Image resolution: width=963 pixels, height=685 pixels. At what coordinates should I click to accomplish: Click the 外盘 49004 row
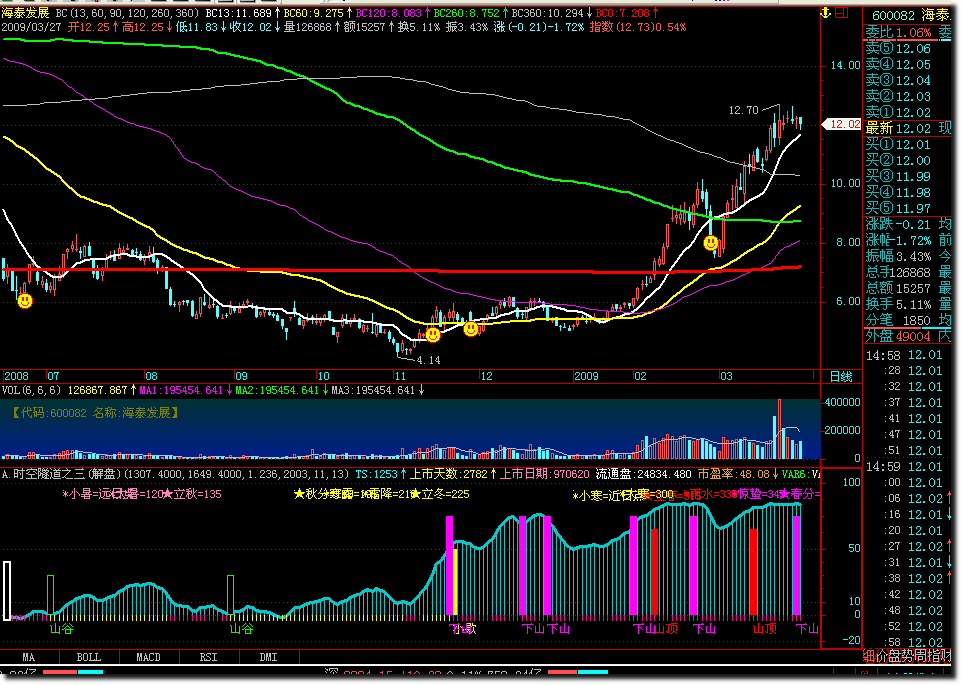coord(908,336)
